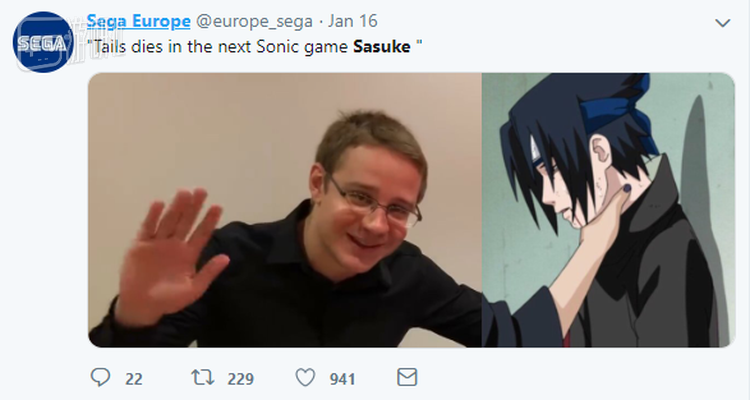Open the tweet permalink via Jan 16
This screenshot has height=400, width=750.
pos(353,21)
